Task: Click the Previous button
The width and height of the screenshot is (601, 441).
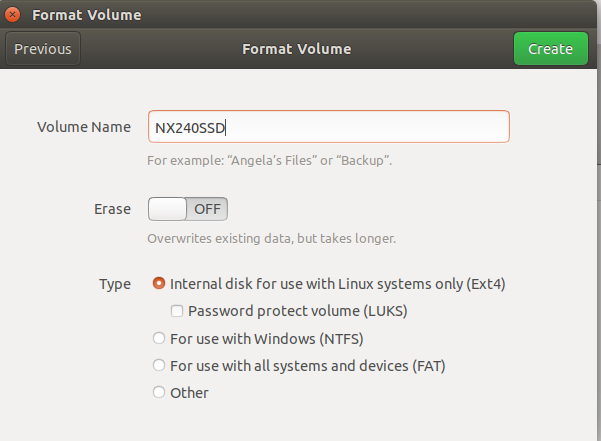Action: click(x=43, y=48)
